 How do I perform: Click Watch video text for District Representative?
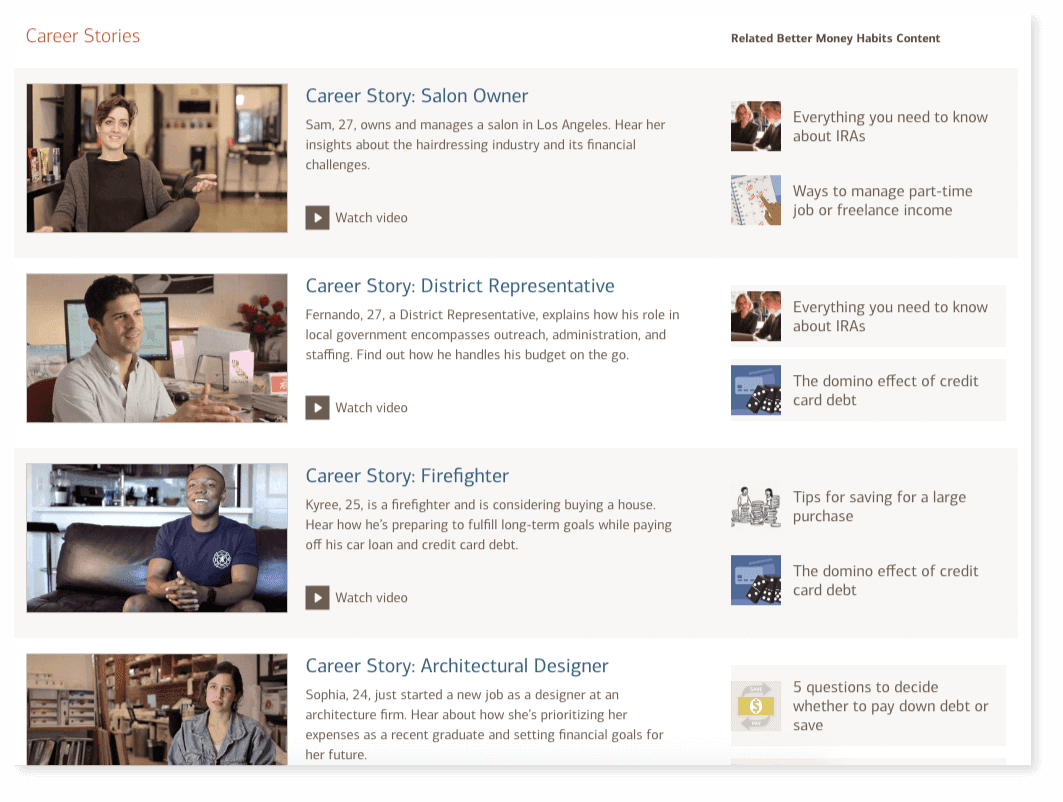click(372, 407)
